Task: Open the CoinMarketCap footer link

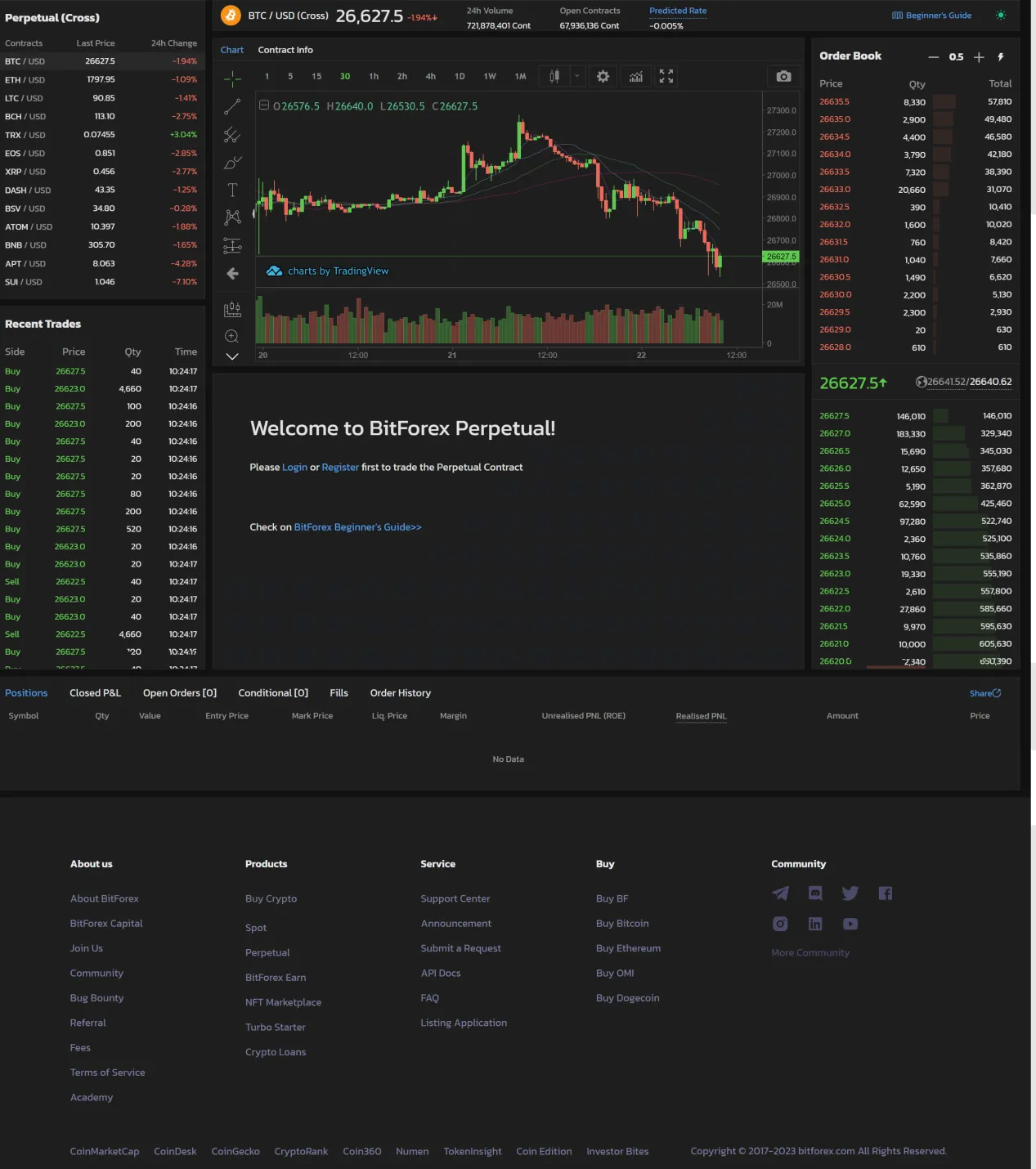Action: tap(105, 1151)
